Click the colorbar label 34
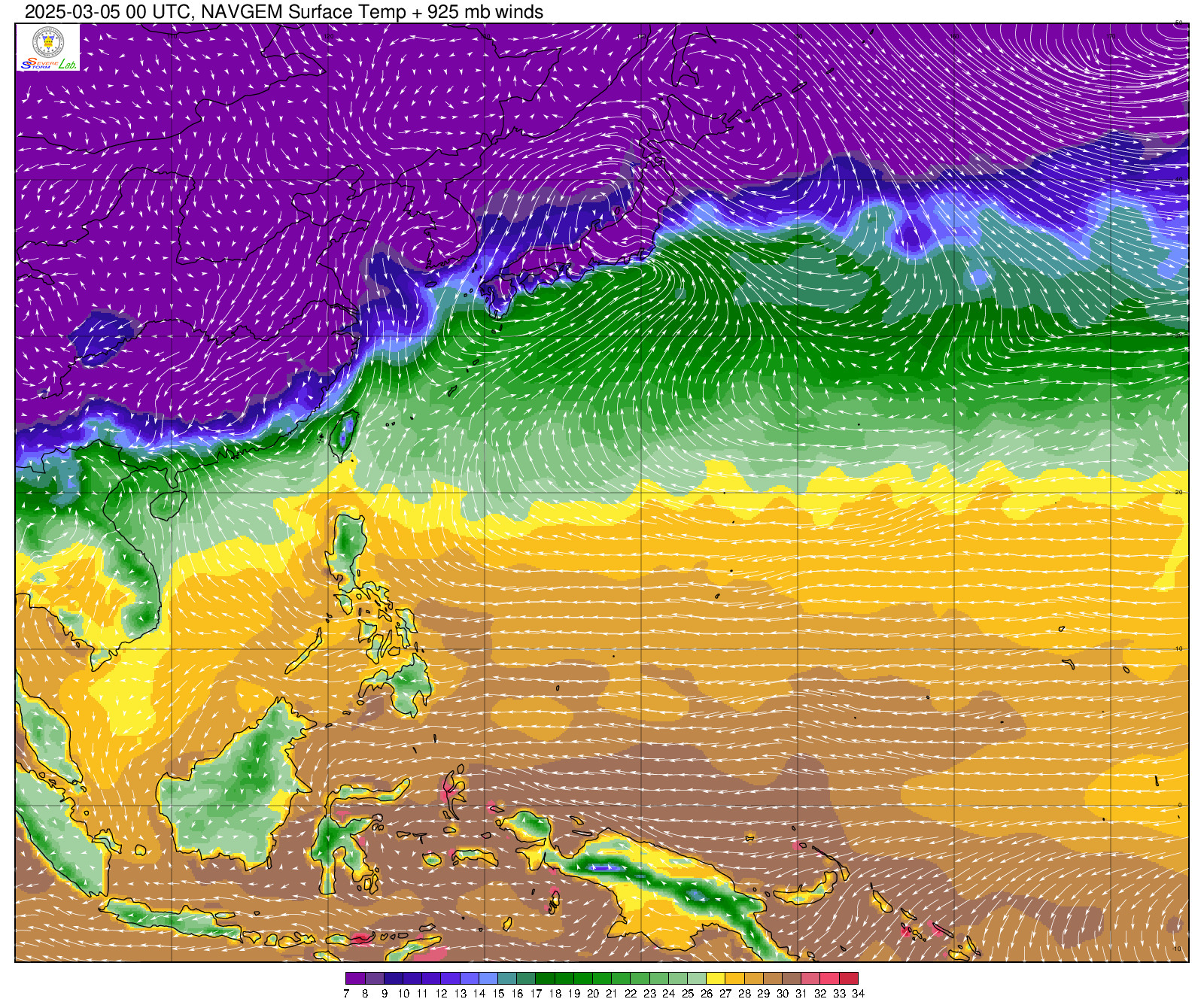The height and width of the screenshot is (1008, 1204). tap(859, 994)
